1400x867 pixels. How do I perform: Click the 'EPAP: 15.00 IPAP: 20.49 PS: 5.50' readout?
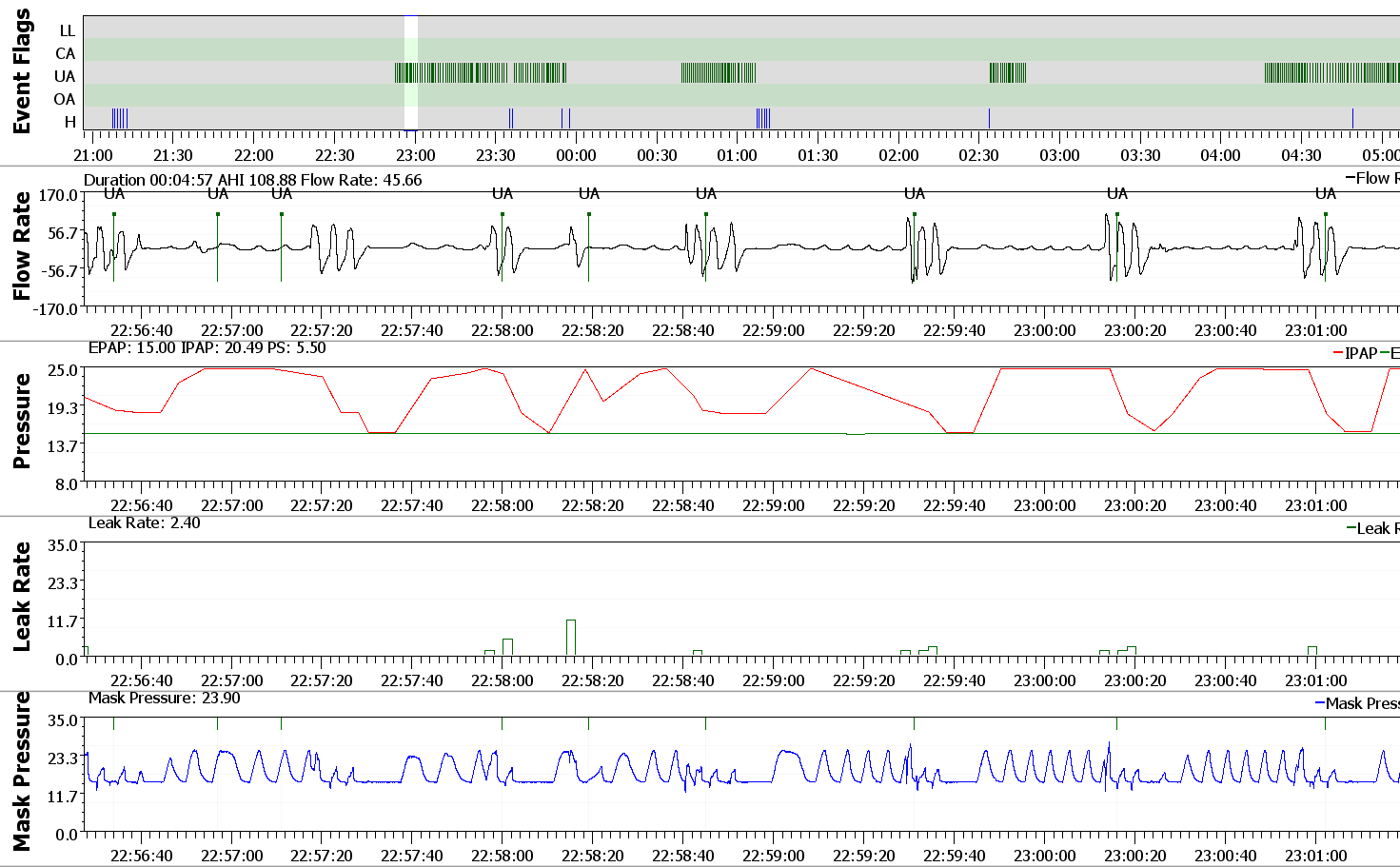pyautogui.click(x=207, y=347)
